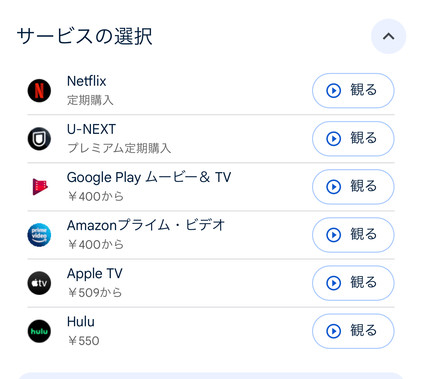
Task: Click the Hulu logo icon
Action: [x=39, y=331]
